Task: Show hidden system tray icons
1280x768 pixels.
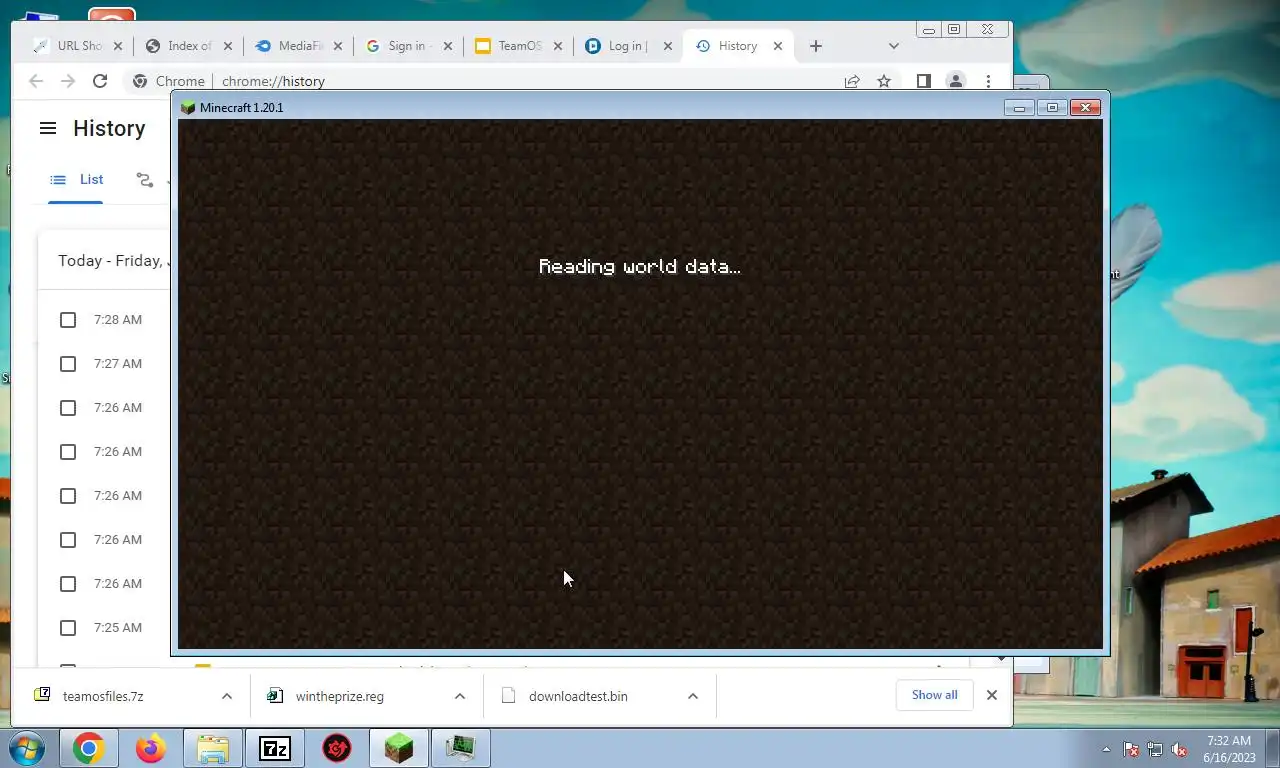Action: pos(1106,749)
